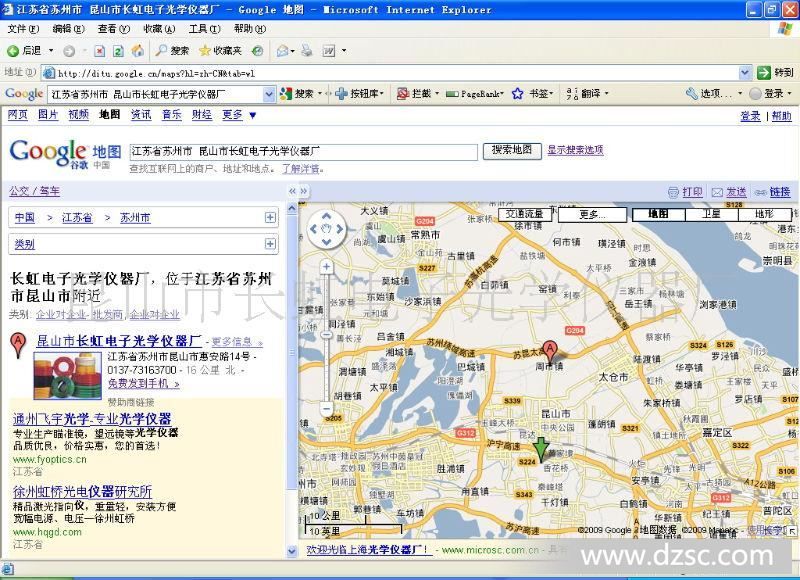Screen dimensions: 800x580
Task: Open the Back button history dropdown arrow
Action: 51,51
